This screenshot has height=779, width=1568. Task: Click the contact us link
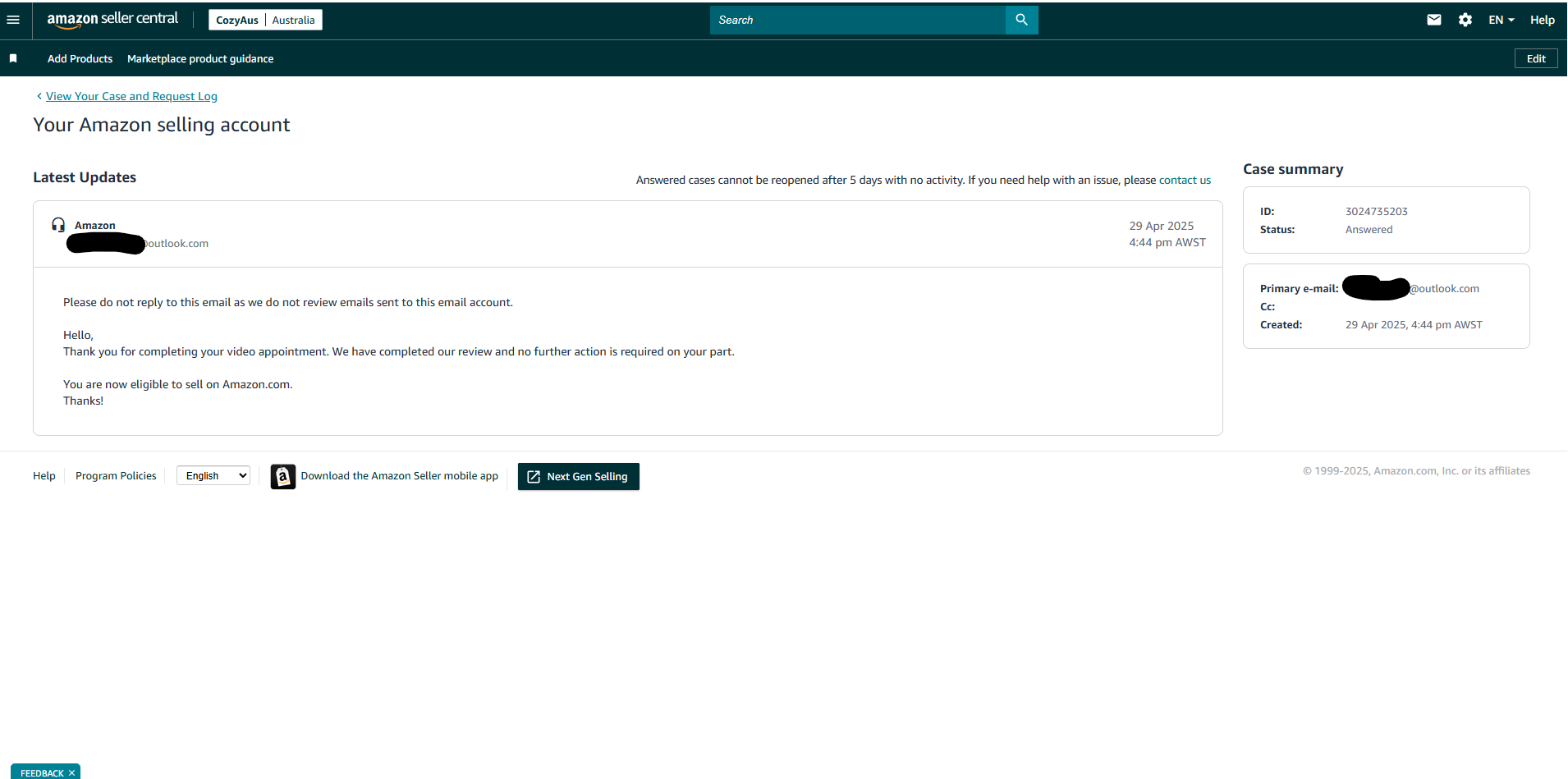pos(1185,180)
